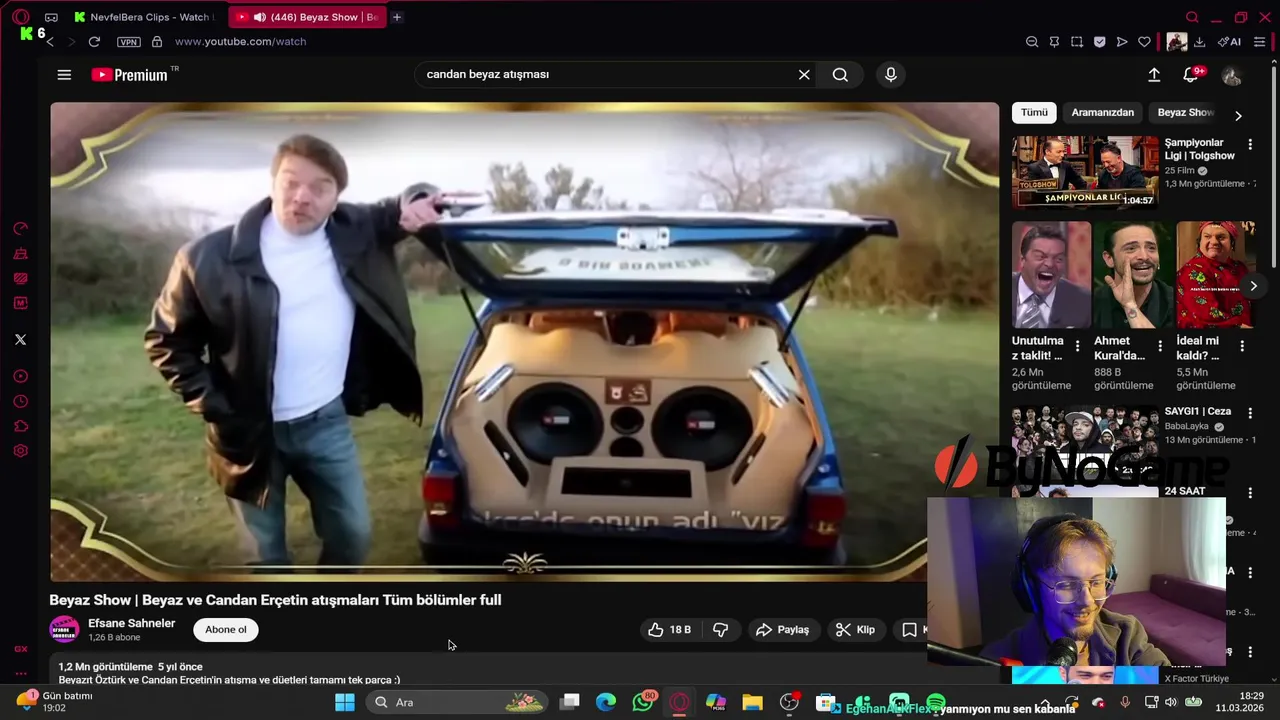Dislike the video with thumbs down
The width and height of the screenshot is (1280, 720).
click(x=720, y=630)
